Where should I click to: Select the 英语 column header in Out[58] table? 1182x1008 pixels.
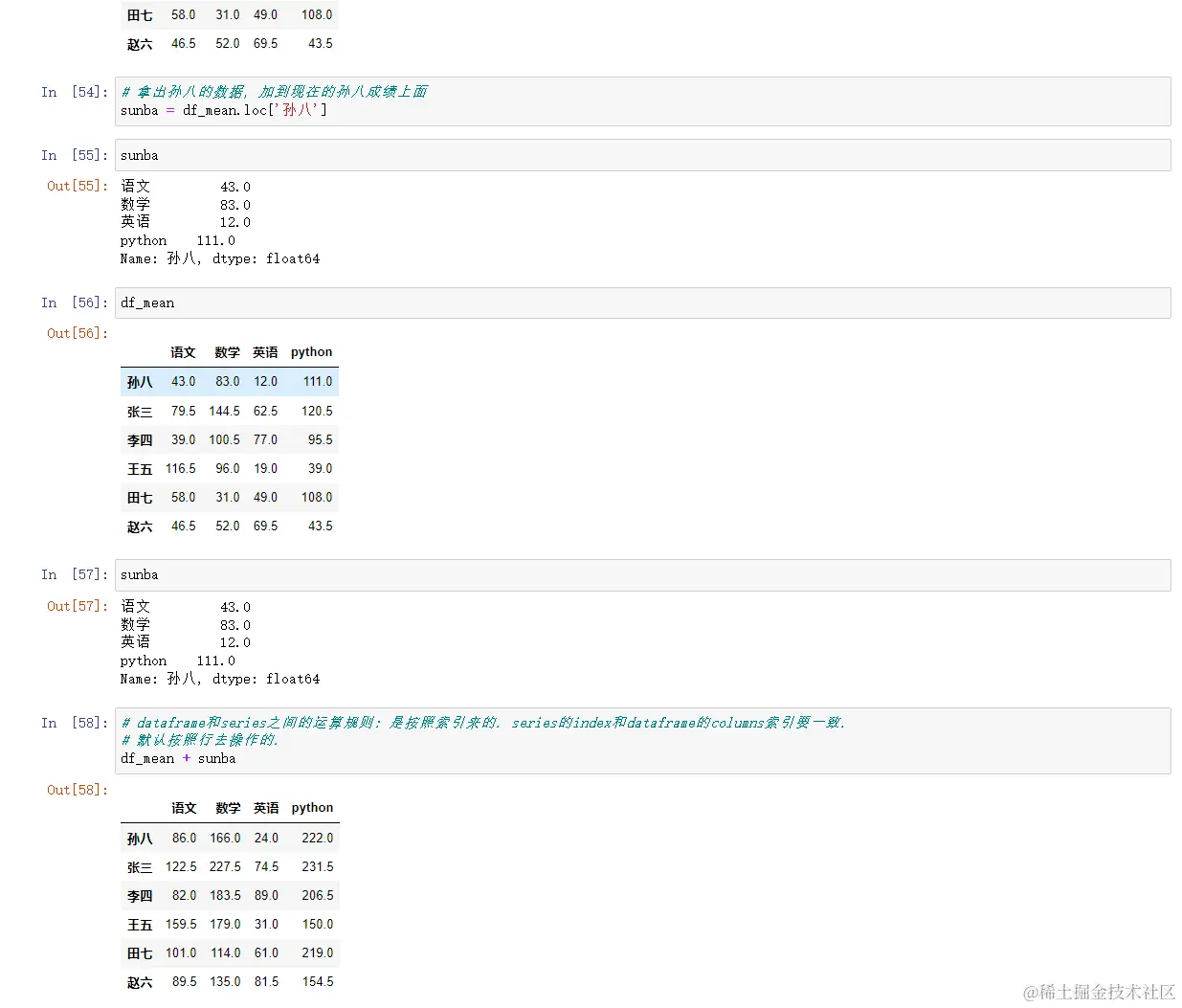(266, 808)
